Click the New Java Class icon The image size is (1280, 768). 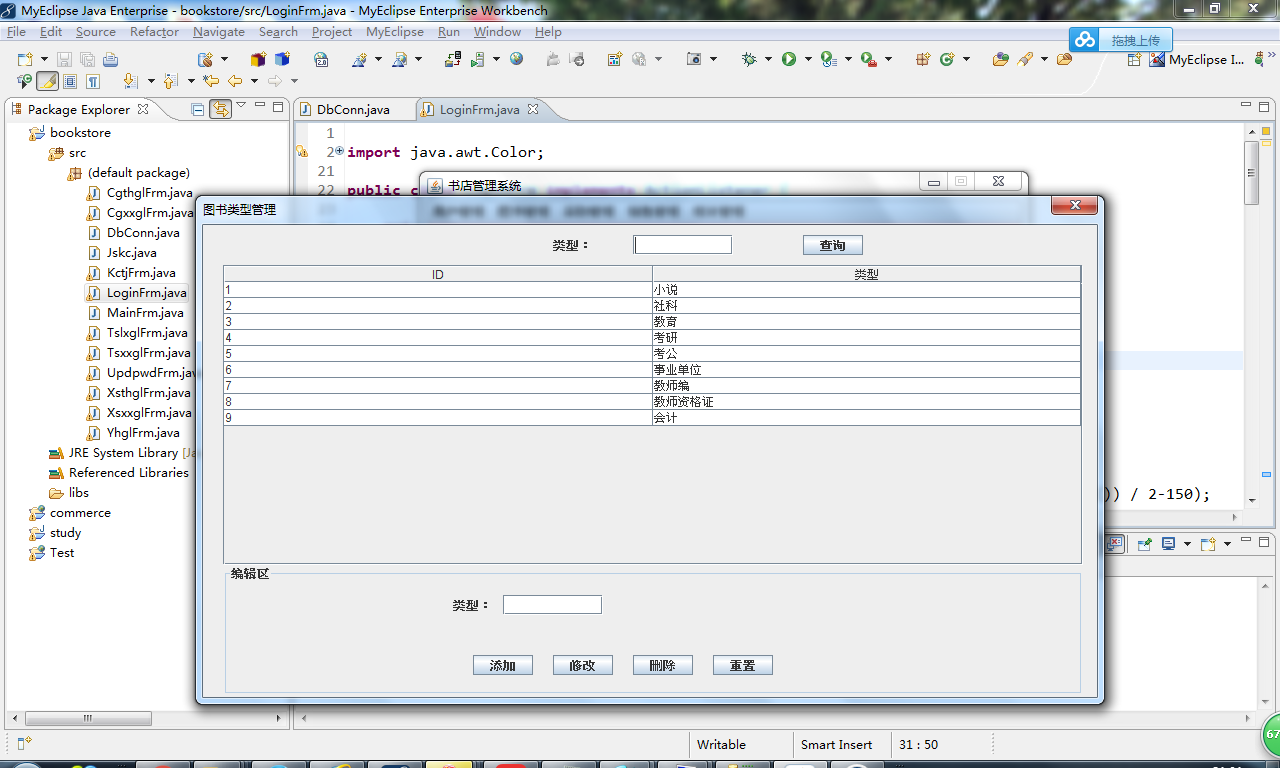point(946,59)
